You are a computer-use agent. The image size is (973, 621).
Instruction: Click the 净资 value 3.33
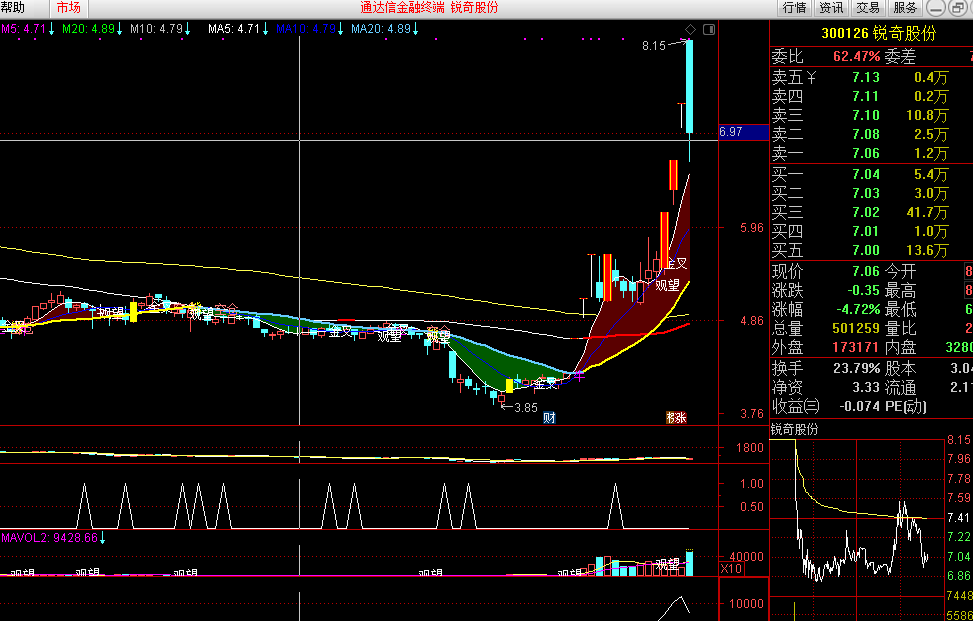[x=866, y=388]
